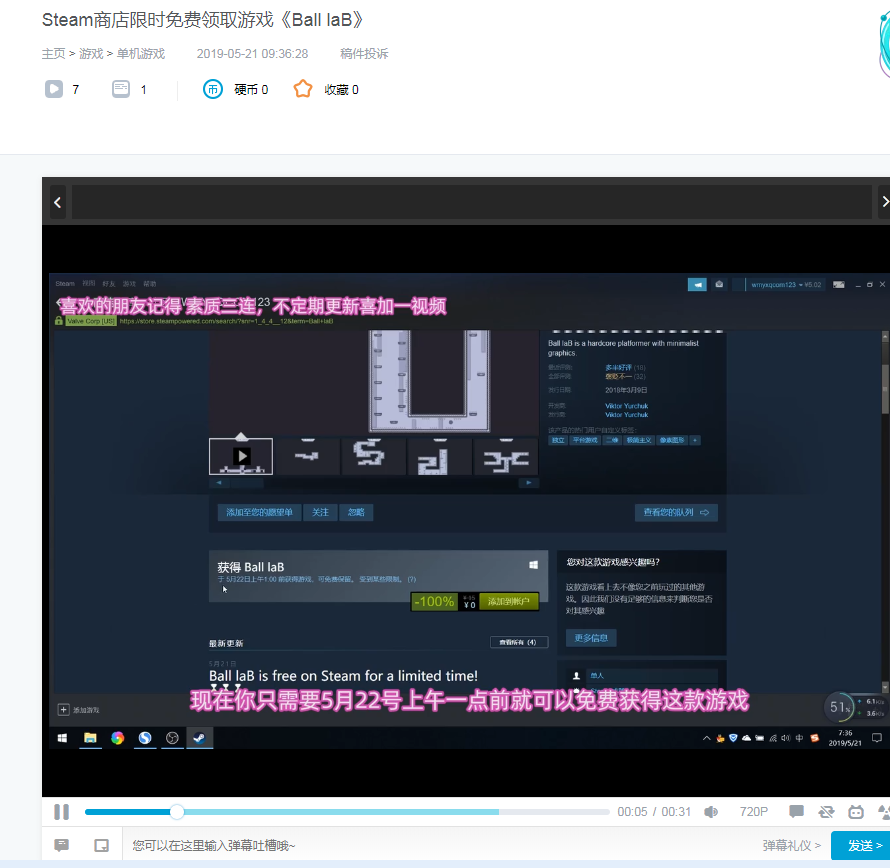Open the 游戏 breadcrumb link
Image resolution: width=890 pixels, height=868 pixels.
tap(91, 54)
